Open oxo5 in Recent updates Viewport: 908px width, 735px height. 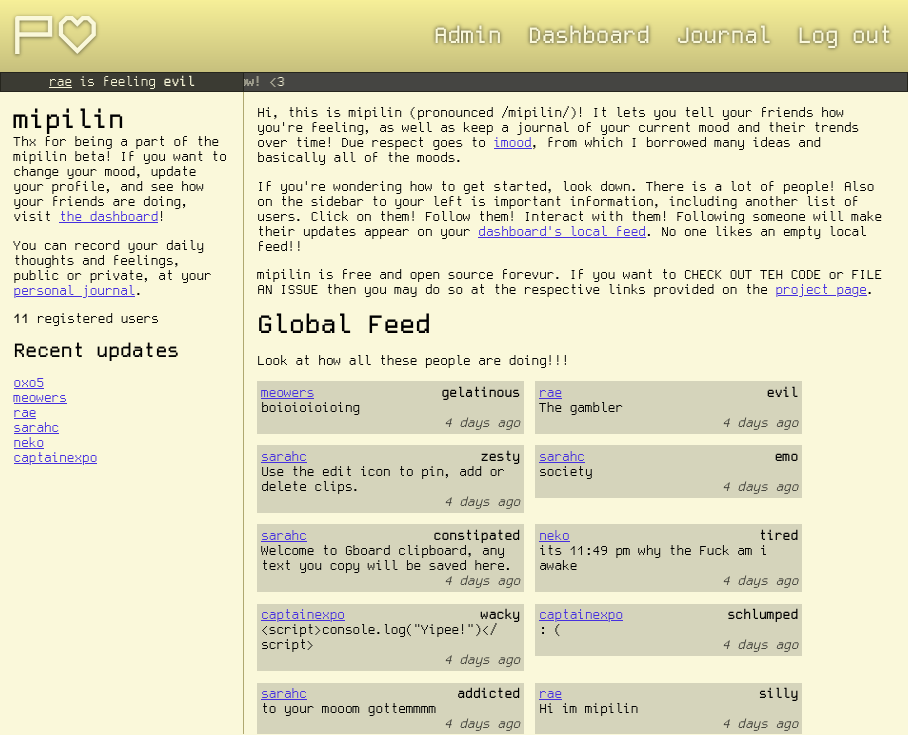pos(28,383)
